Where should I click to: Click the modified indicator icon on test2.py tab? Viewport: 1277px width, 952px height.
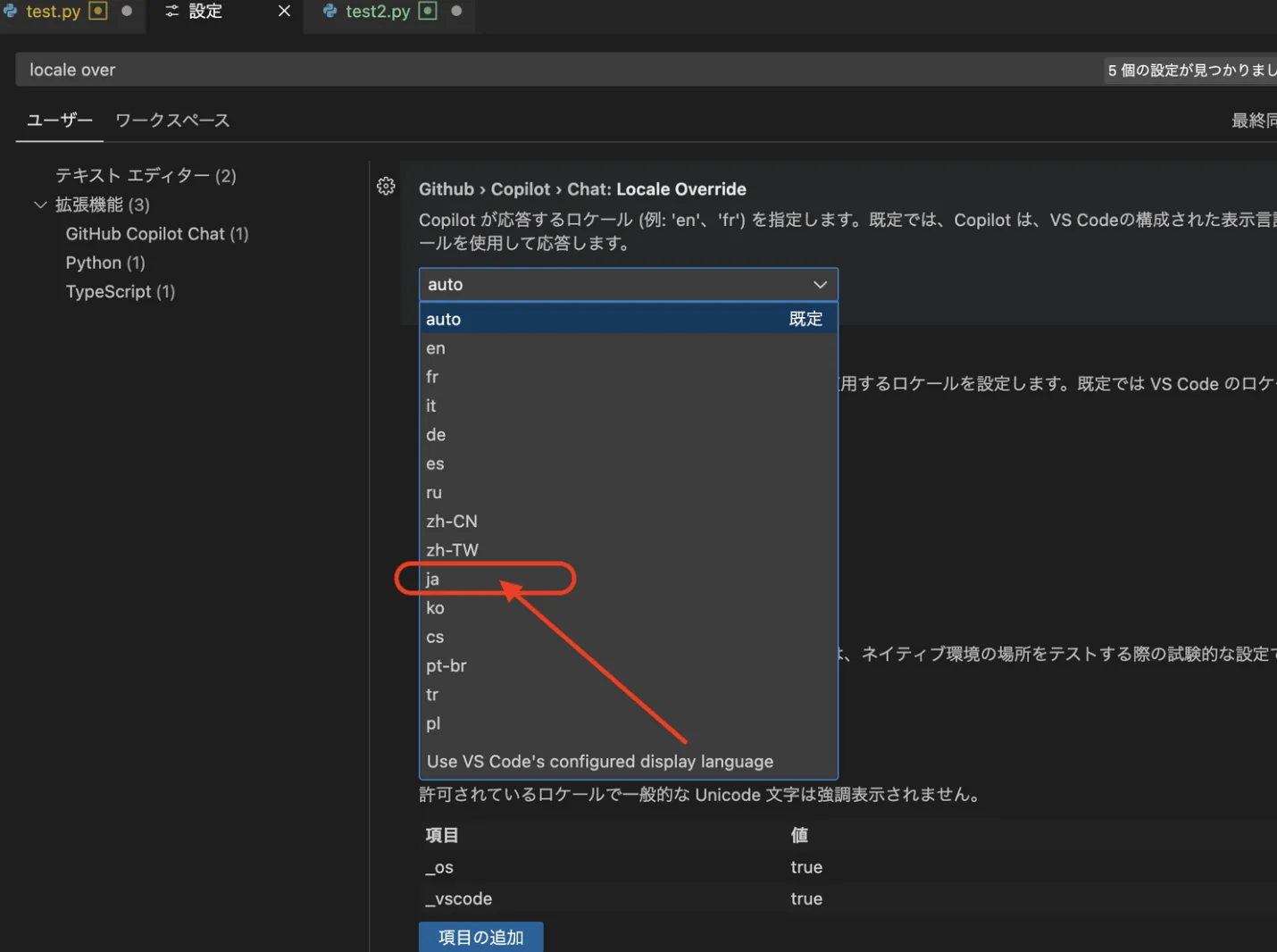428,11
